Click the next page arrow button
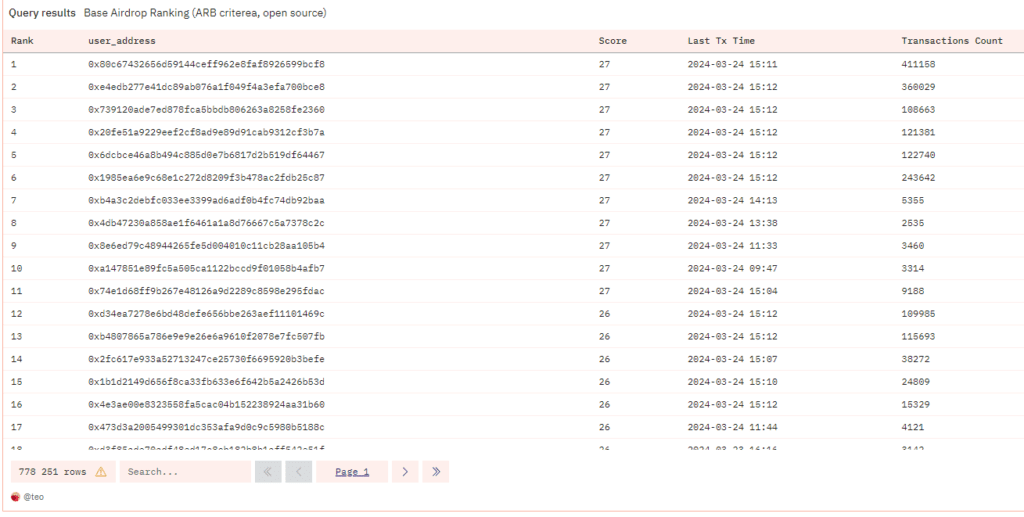The width and height of the screenshot is (1024, 517). [x=404, y=472]
